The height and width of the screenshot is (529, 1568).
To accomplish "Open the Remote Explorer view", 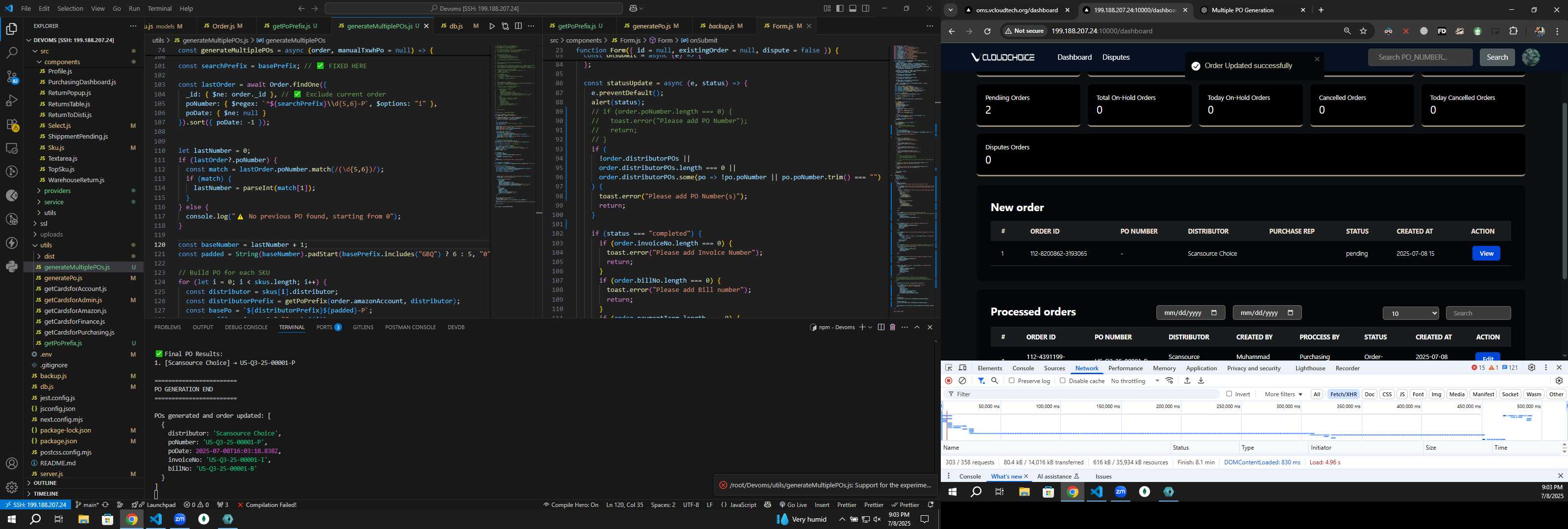I will point(12,148).
